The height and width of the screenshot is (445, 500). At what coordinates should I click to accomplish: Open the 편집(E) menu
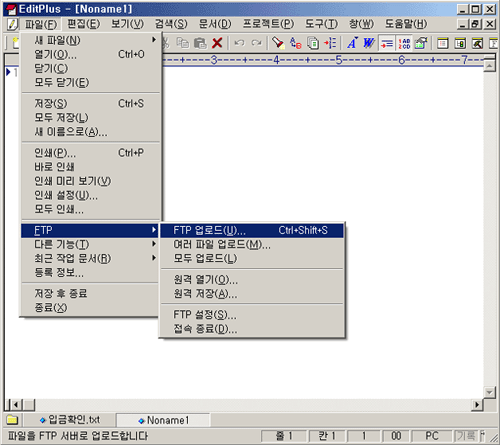[x=83, y=24]
